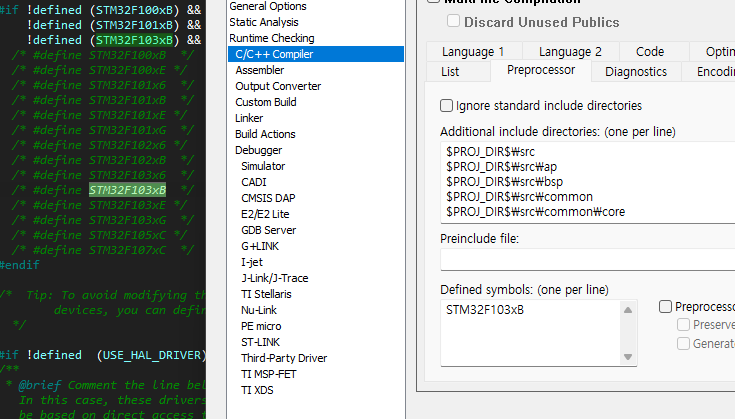Click highlighted STM32F103xB in commented define

click(128, 190)
